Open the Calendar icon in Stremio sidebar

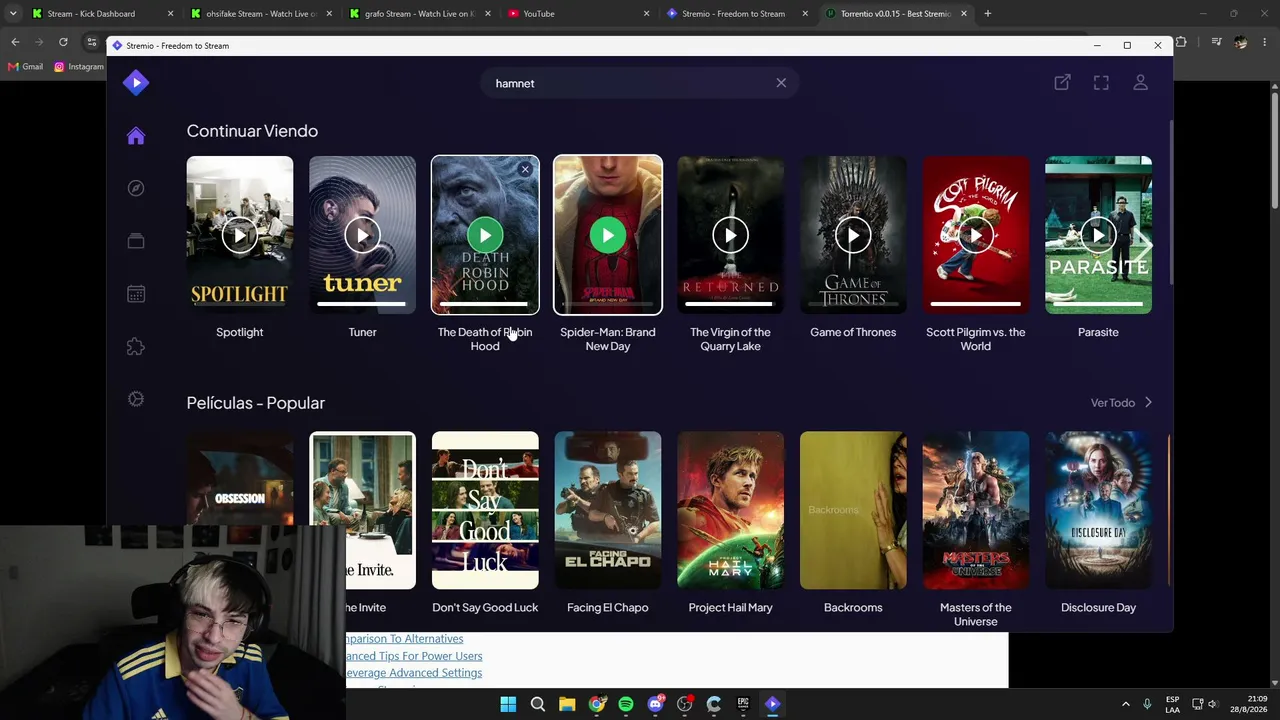(136, 294)
